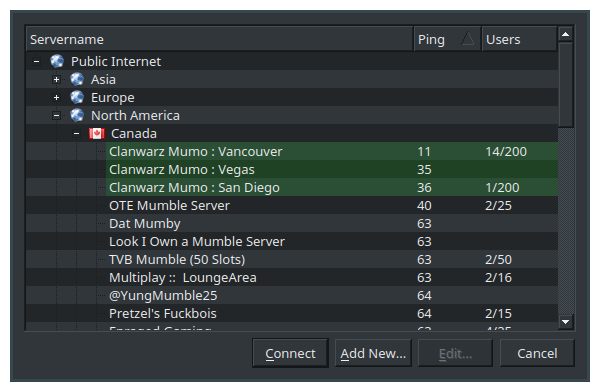Expand the Europe region node
Image resolution: width=600 pixels, height=392 pixels.
coord(56,97)
